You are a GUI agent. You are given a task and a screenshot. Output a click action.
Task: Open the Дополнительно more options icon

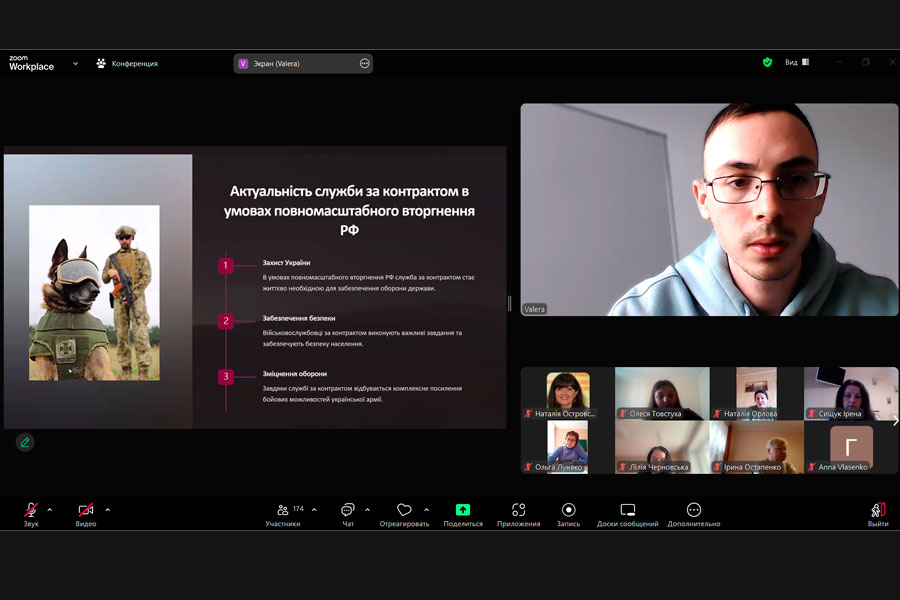click(x=693, y=510)
